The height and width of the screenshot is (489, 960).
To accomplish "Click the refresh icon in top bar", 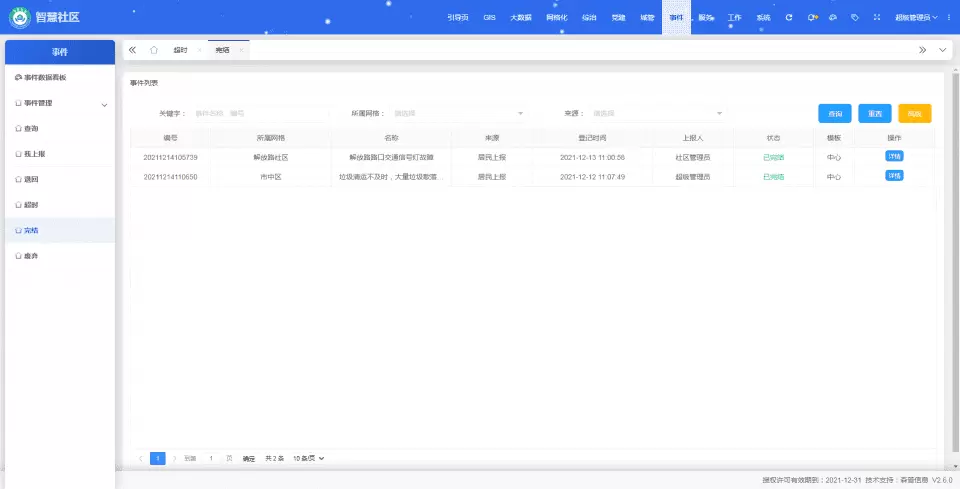I will [x=789, y=18].
